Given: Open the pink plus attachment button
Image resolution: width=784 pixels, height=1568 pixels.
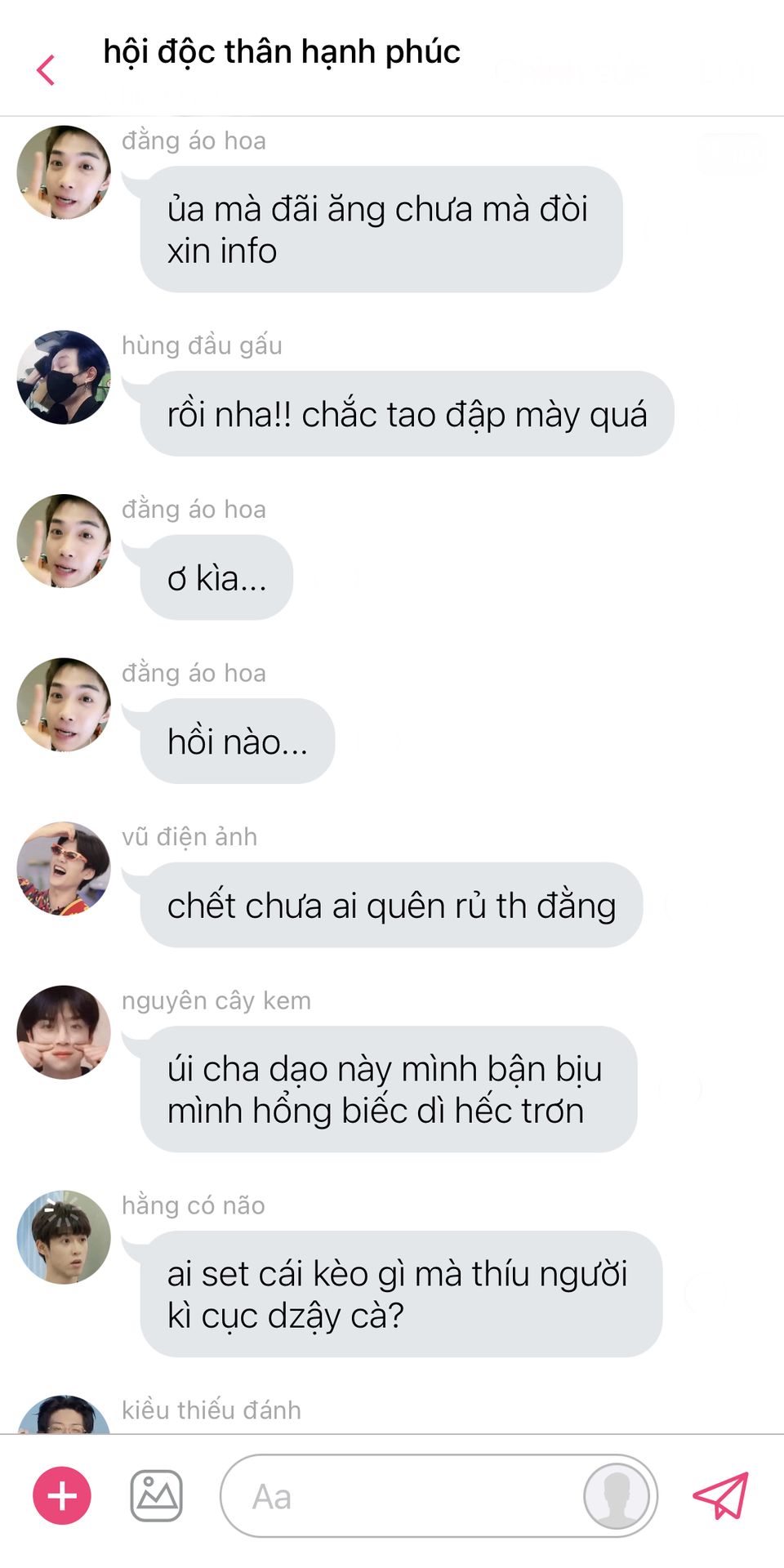Looking at the screenshot, I should coord(62,1495).
